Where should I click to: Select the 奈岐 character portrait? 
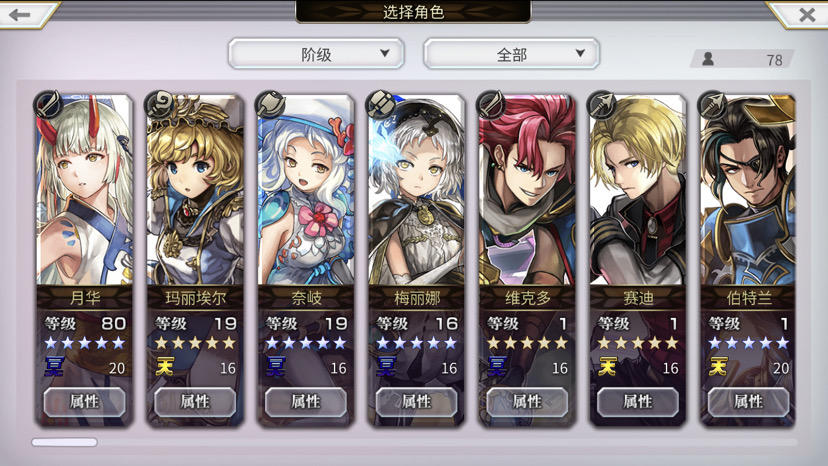pyautogui.click(x=306, y=190)
